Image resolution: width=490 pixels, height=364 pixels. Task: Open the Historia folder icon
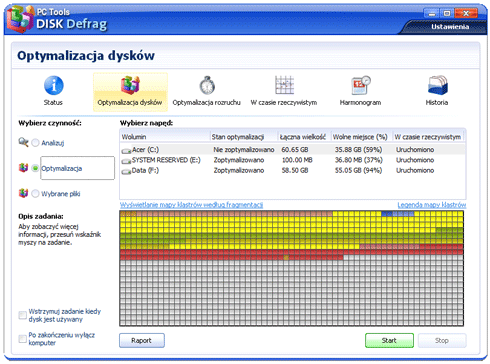(x=437, y=85)
